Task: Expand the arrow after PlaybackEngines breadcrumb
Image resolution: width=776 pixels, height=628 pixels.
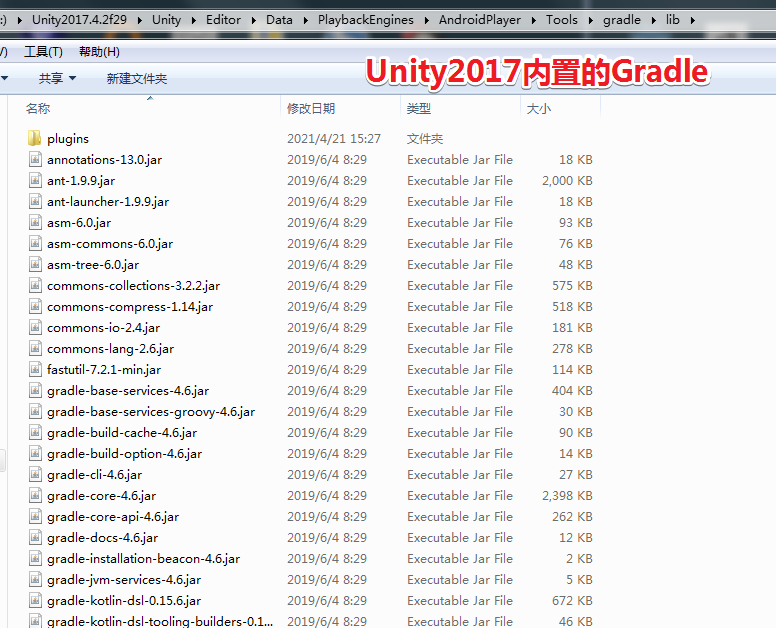Action: tap(427, 20)
